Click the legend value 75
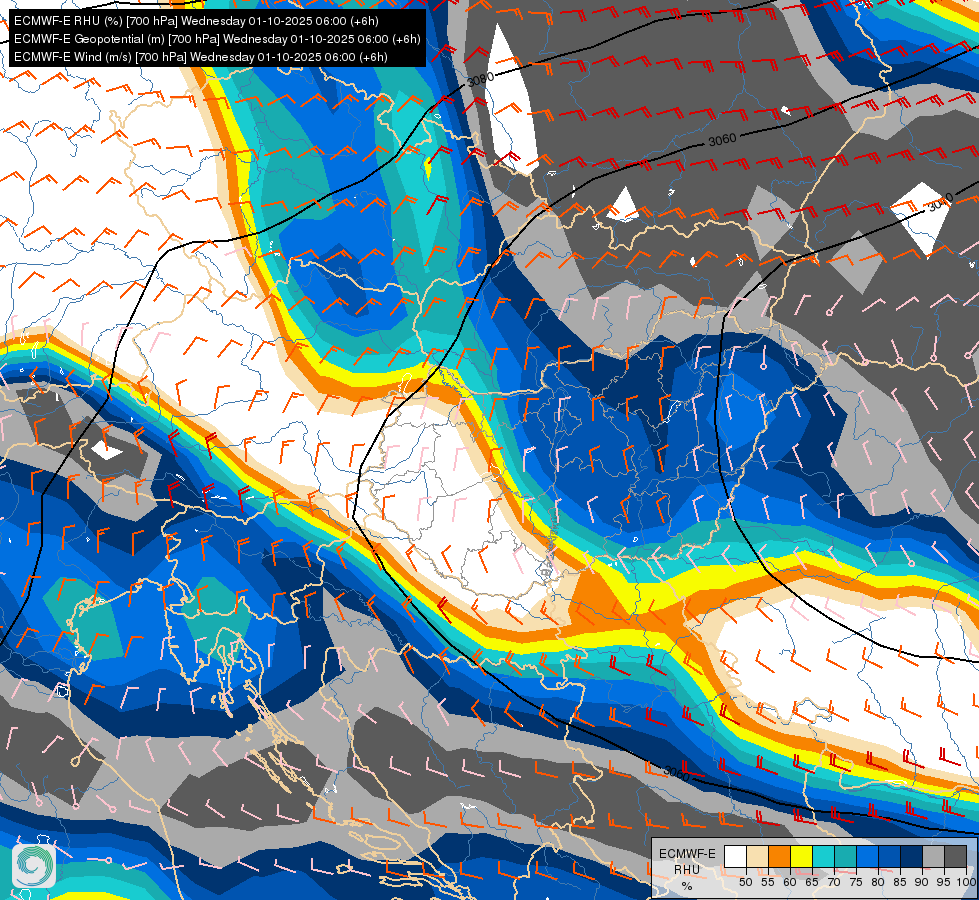 pos(856,882)
